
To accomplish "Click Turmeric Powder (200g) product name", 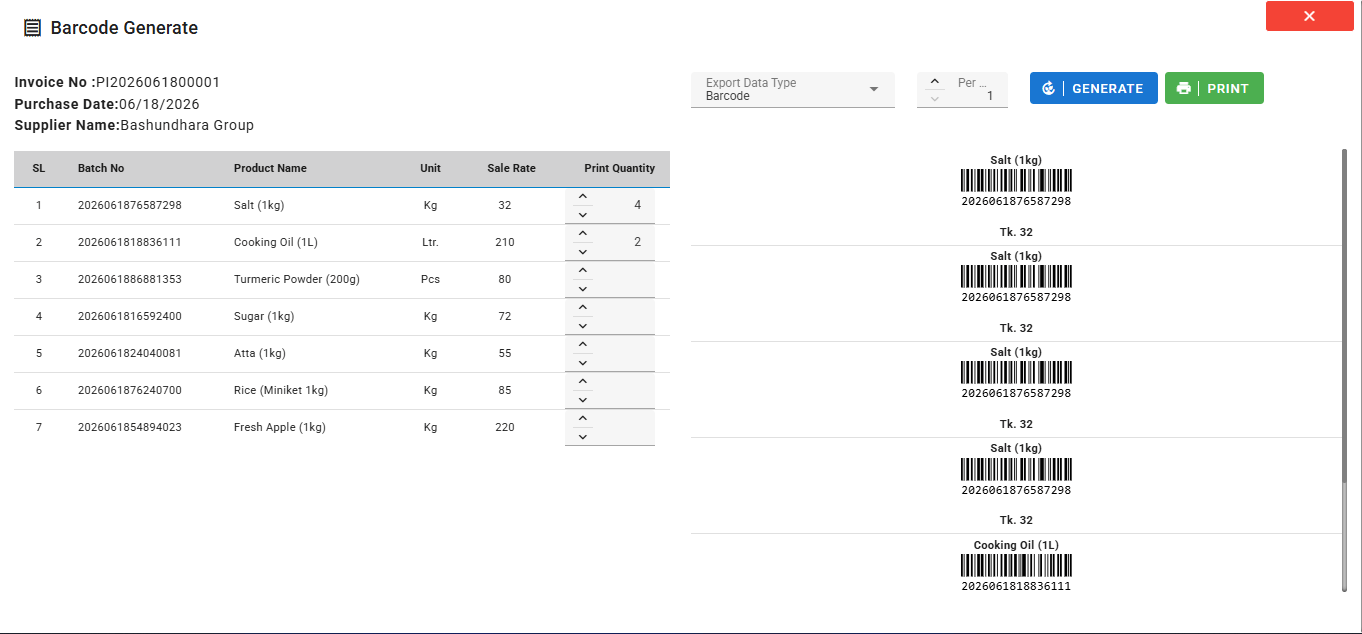I will [x=297, y=279].
